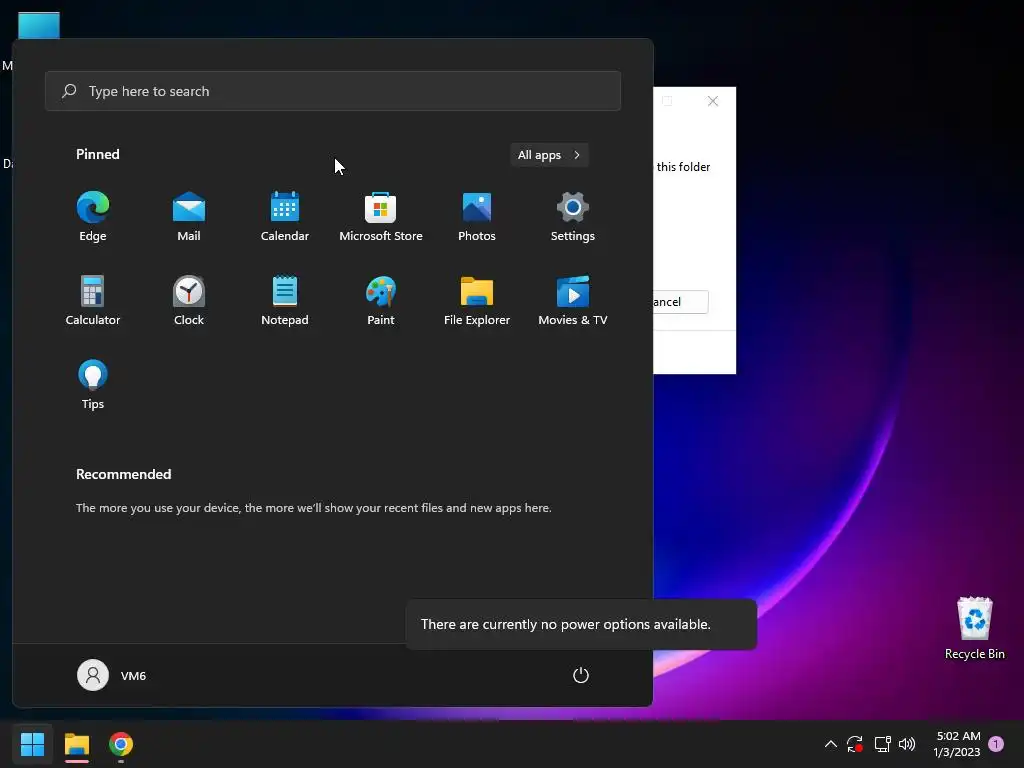This screenshot has width=1024, height=768.
Task: Click the Windows Start button on taskbar
Action: click(32, 744)
